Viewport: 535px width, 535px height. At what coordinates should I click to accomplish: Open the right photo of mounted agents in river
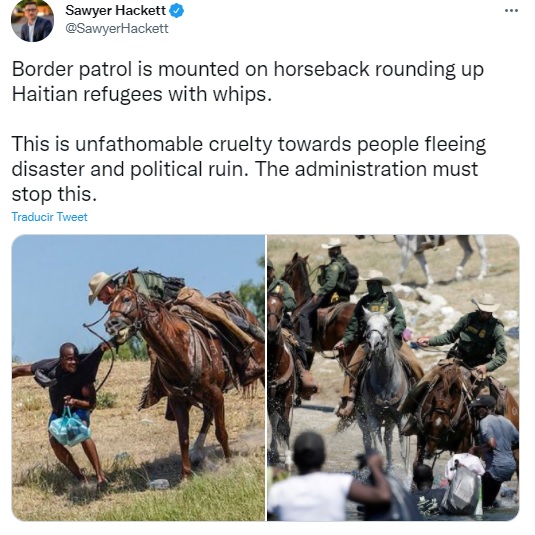click(x=393, y=378)
